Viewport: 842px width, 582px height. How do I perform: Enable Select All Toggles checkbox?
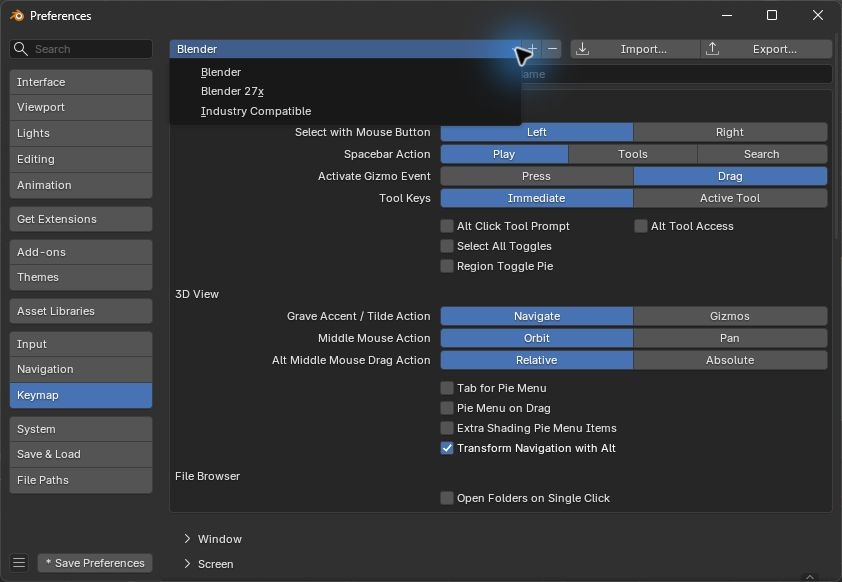447,246
